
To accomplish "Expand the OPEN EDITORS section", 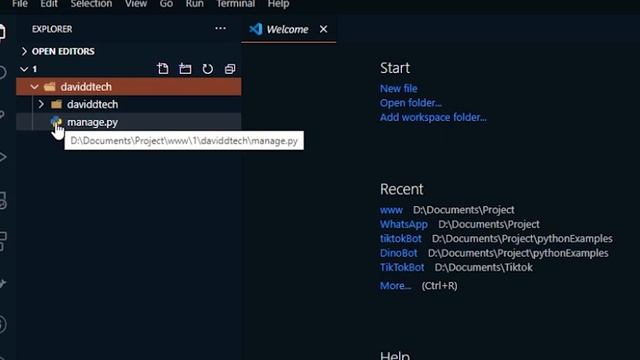I will (x=24, y=51).
